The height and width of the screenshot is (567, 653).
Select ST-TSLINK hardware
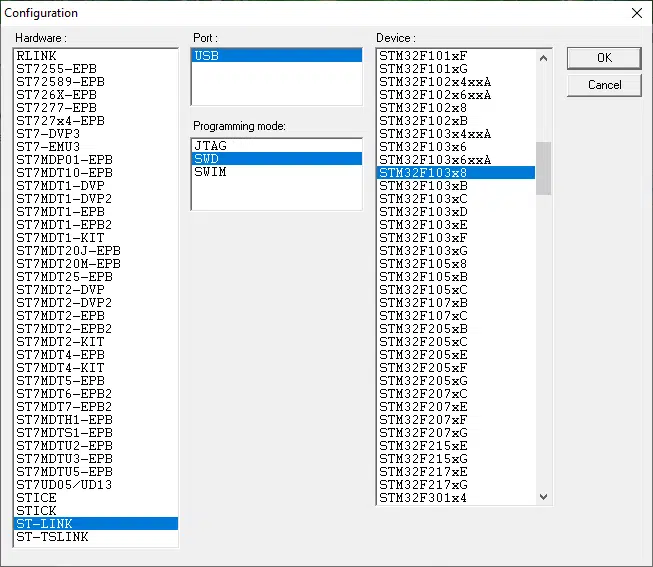pyautogui.click(x=96, y=537)
